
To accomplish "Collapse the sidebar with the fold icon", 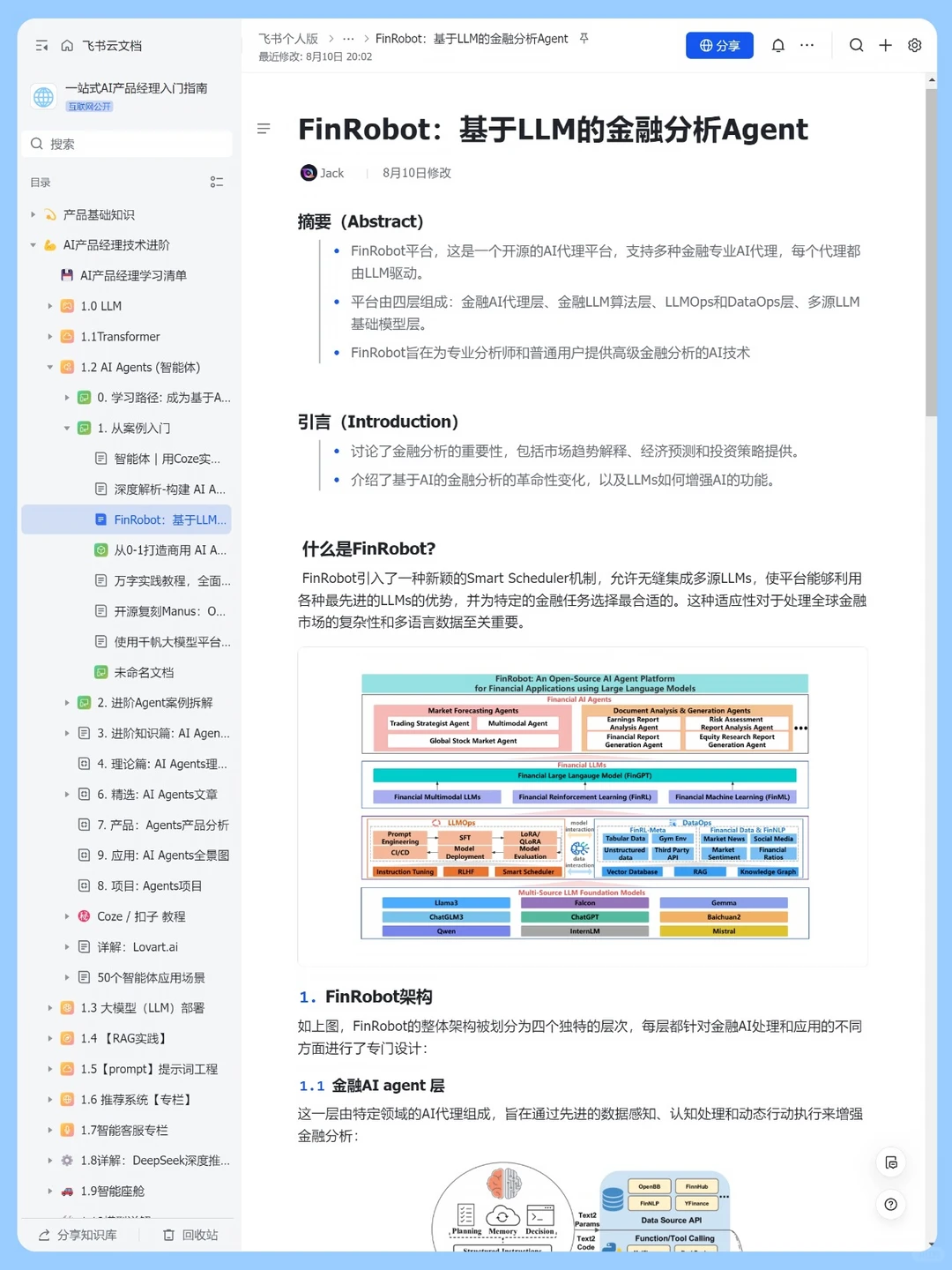I will tap(41, 46).
